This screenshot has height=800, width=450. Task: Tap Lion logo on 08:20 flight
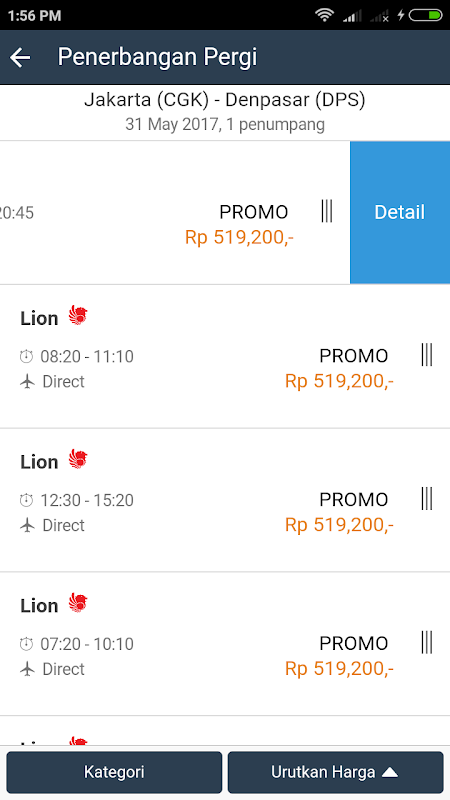[78, 316]
